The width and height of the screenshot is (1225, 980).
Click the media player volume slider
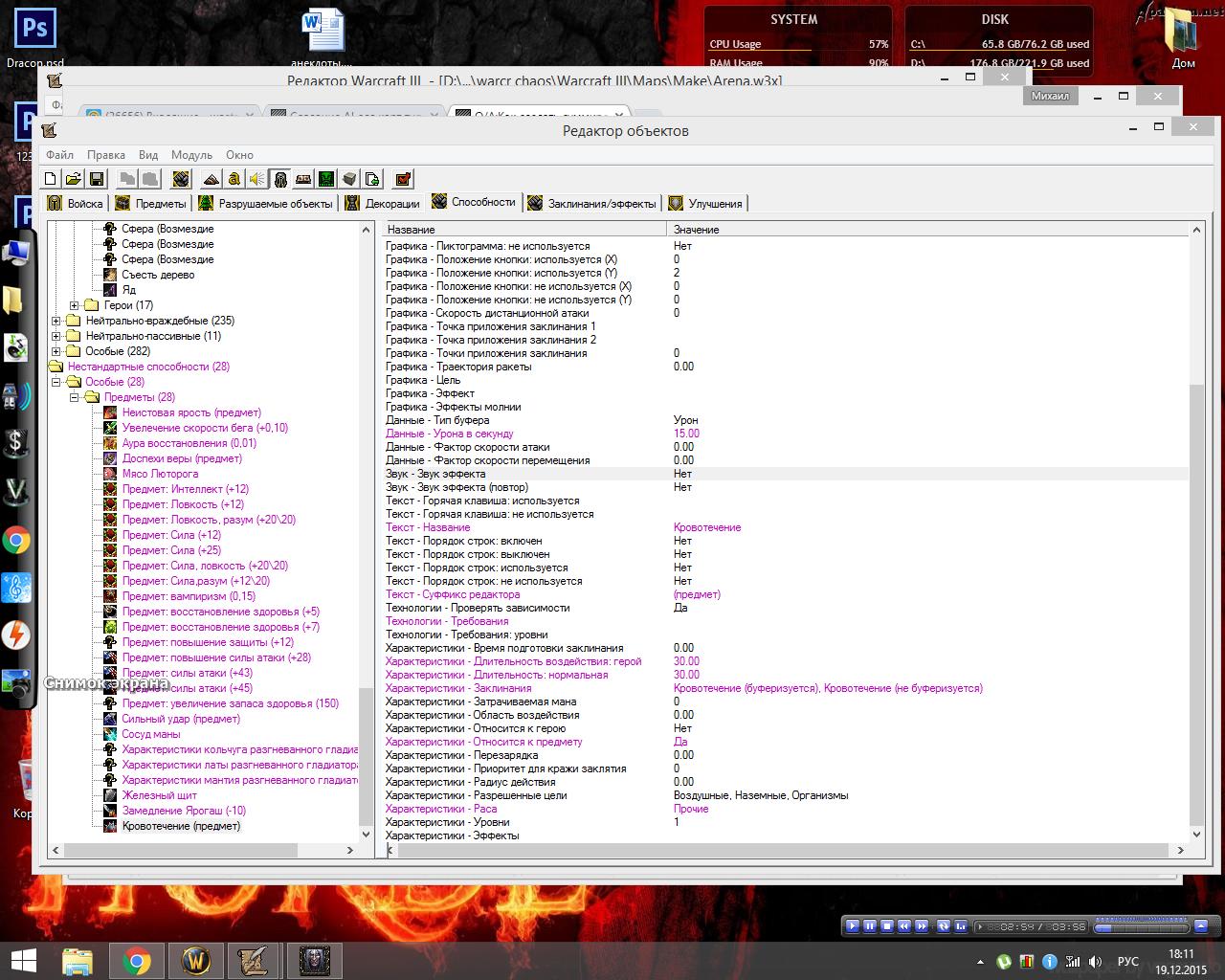pyautogui.click(x=1140, y=926)
